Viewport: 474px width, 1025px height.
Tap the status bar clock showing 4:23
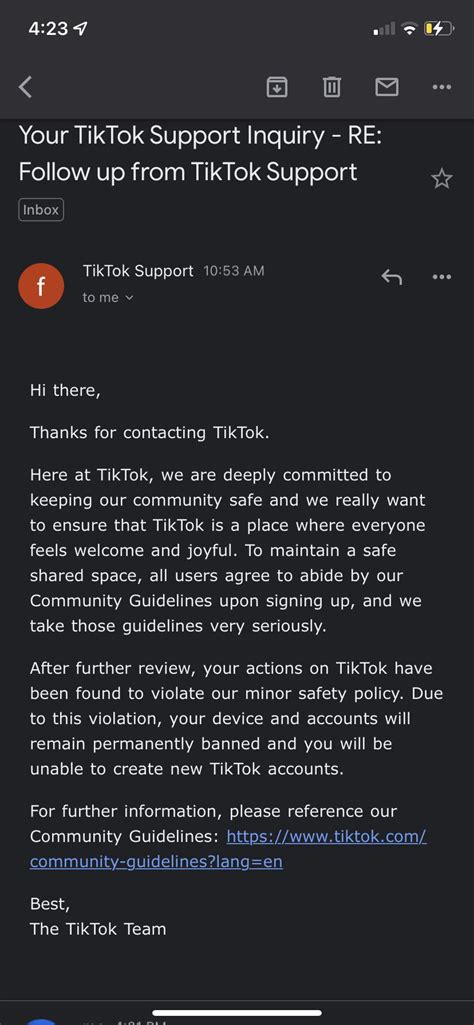(x=50, y=29)
